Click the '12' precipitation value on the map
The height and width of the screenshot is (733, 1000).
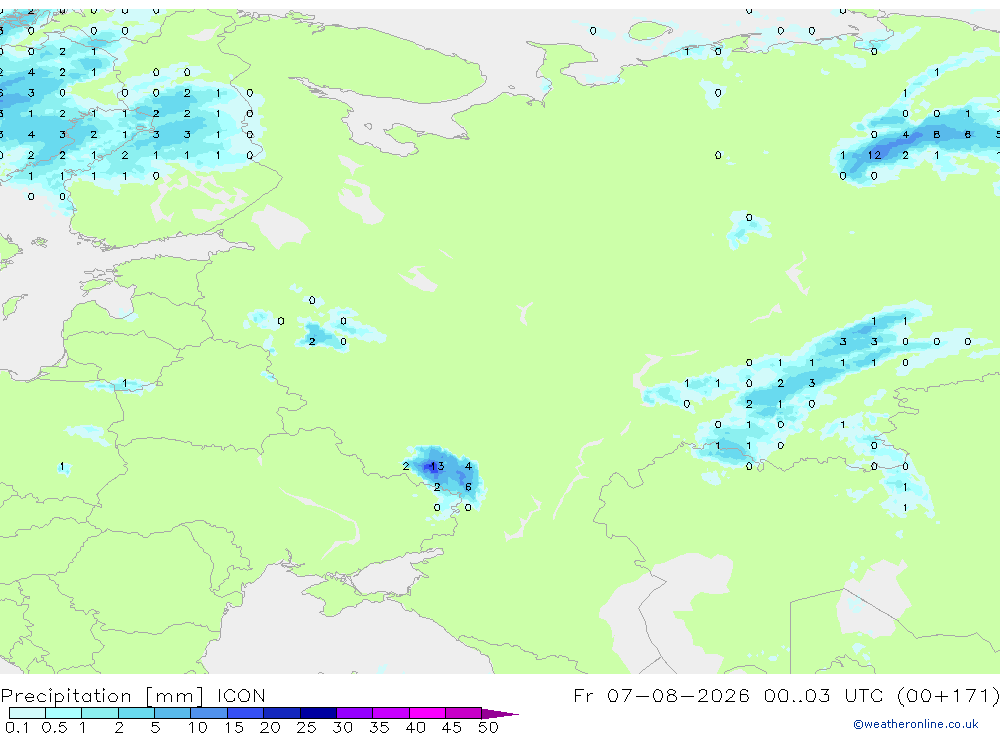[x=874, y=155]
